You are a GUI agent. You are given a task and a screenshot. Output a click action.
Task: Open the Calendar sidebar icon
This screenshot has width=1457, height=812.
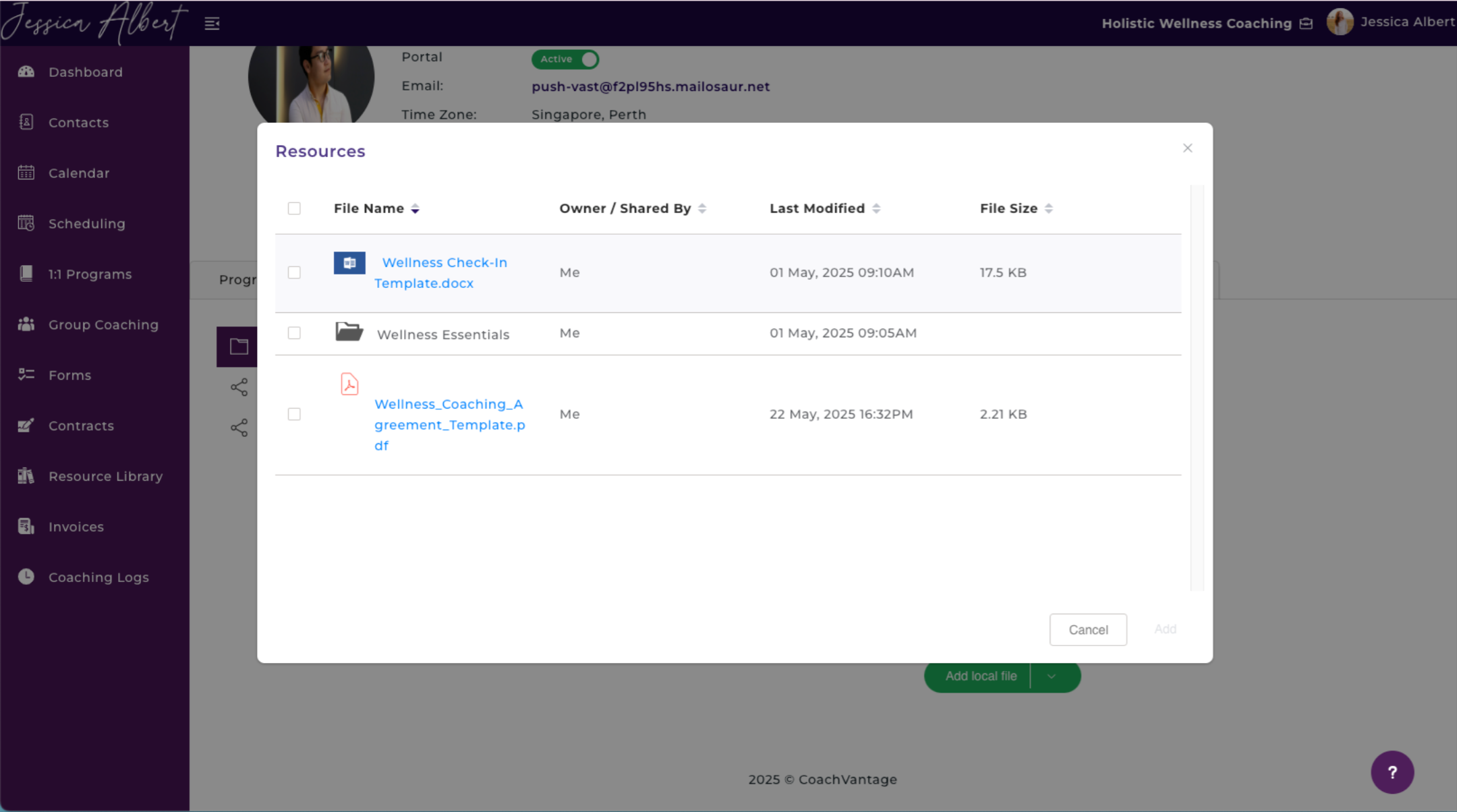(26, 173)
